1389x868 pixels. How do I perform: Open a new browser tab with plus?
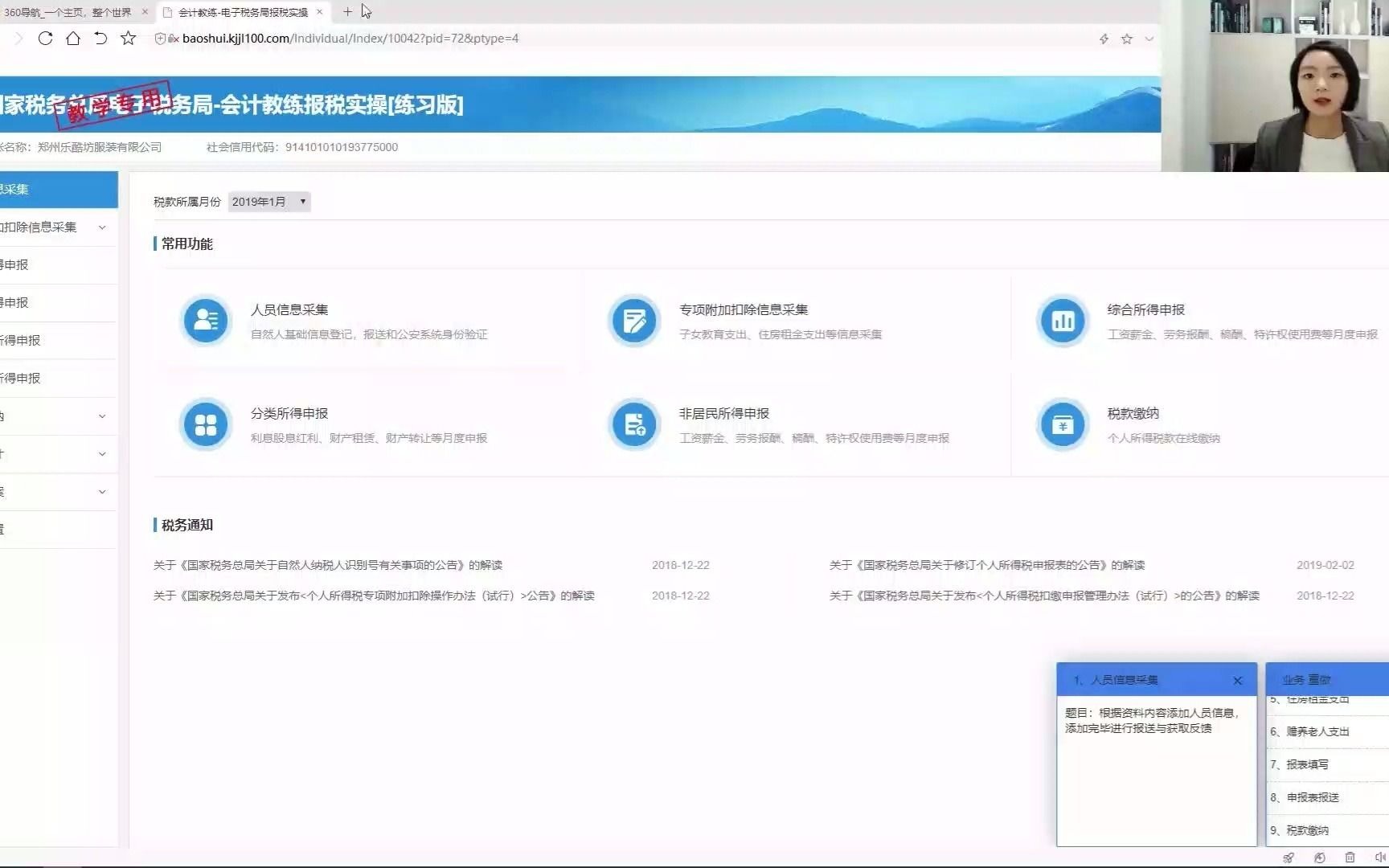coord(347,12)
